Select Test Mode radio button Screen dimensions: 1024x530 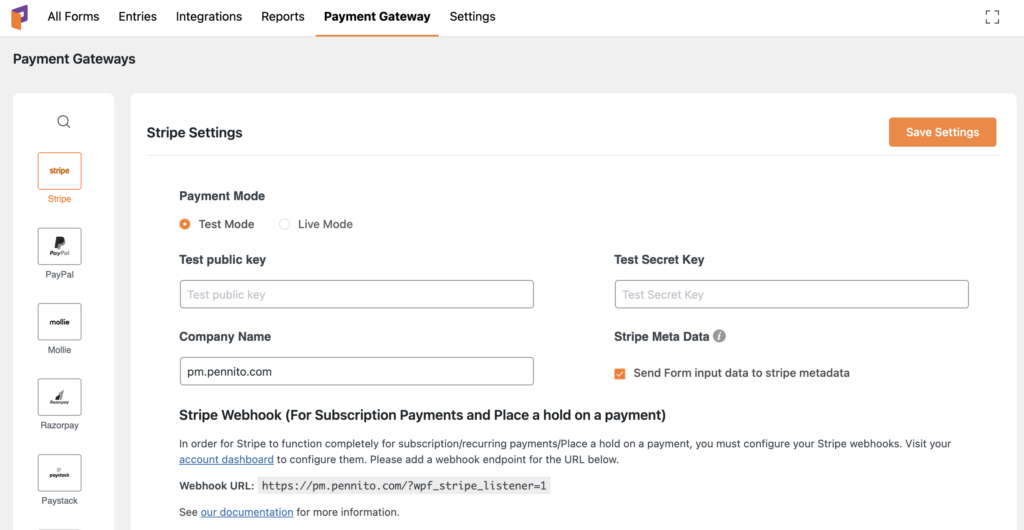(x=185, y=224)
